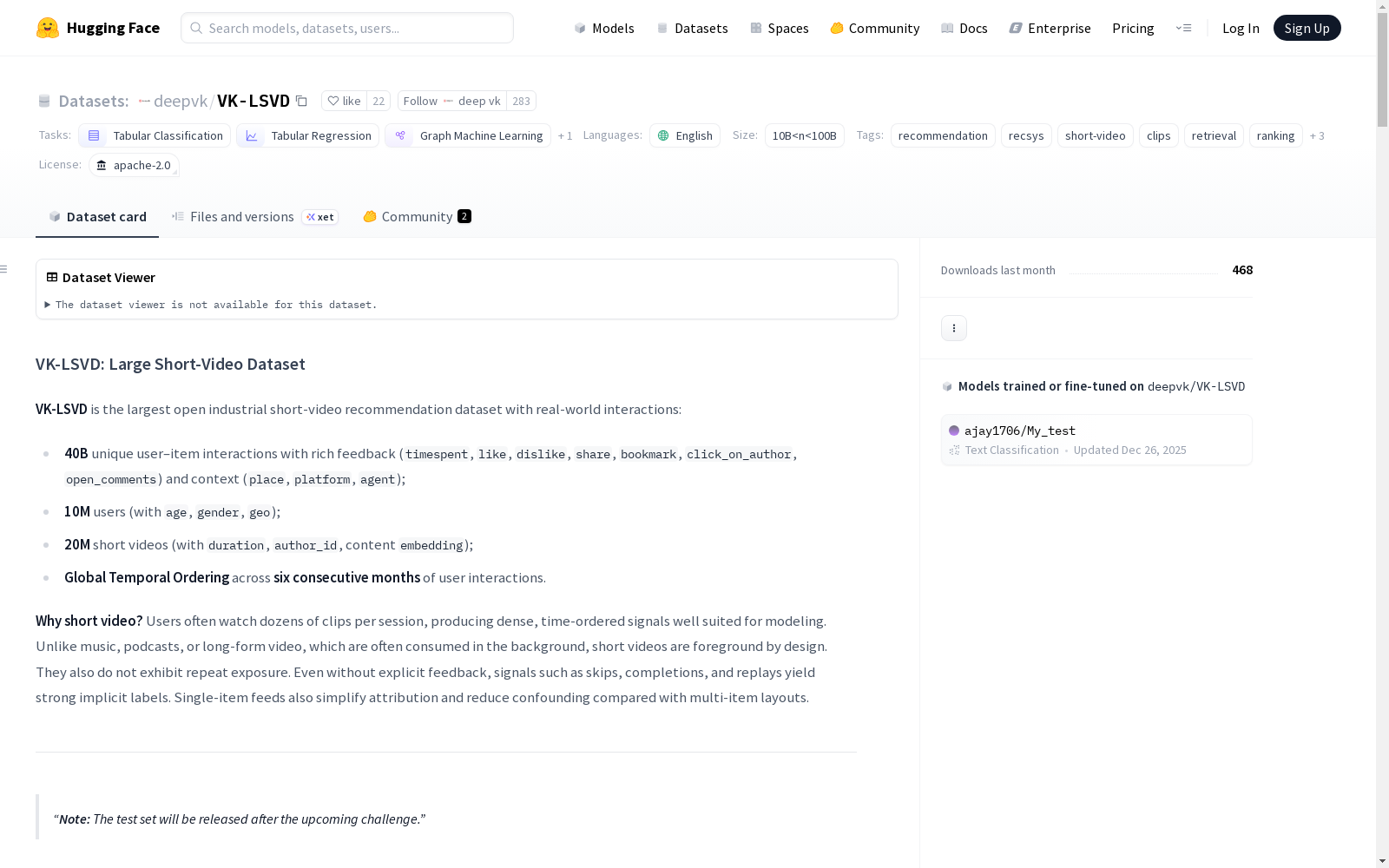Click the VK-LSVD: Large Short-Video Dataset heading
Screen dimensions: 1389x868
[x=170, y=365]
